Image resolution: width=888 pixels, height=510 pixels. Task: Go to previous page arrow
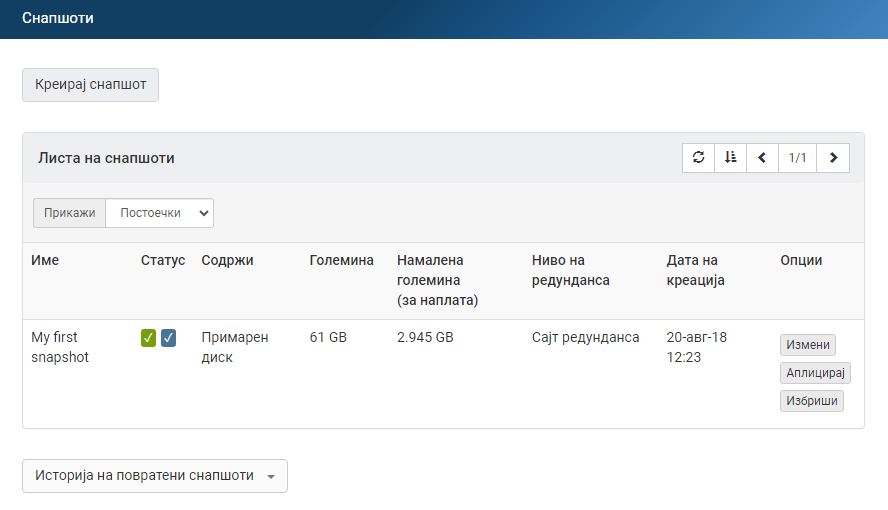[762, 158]
